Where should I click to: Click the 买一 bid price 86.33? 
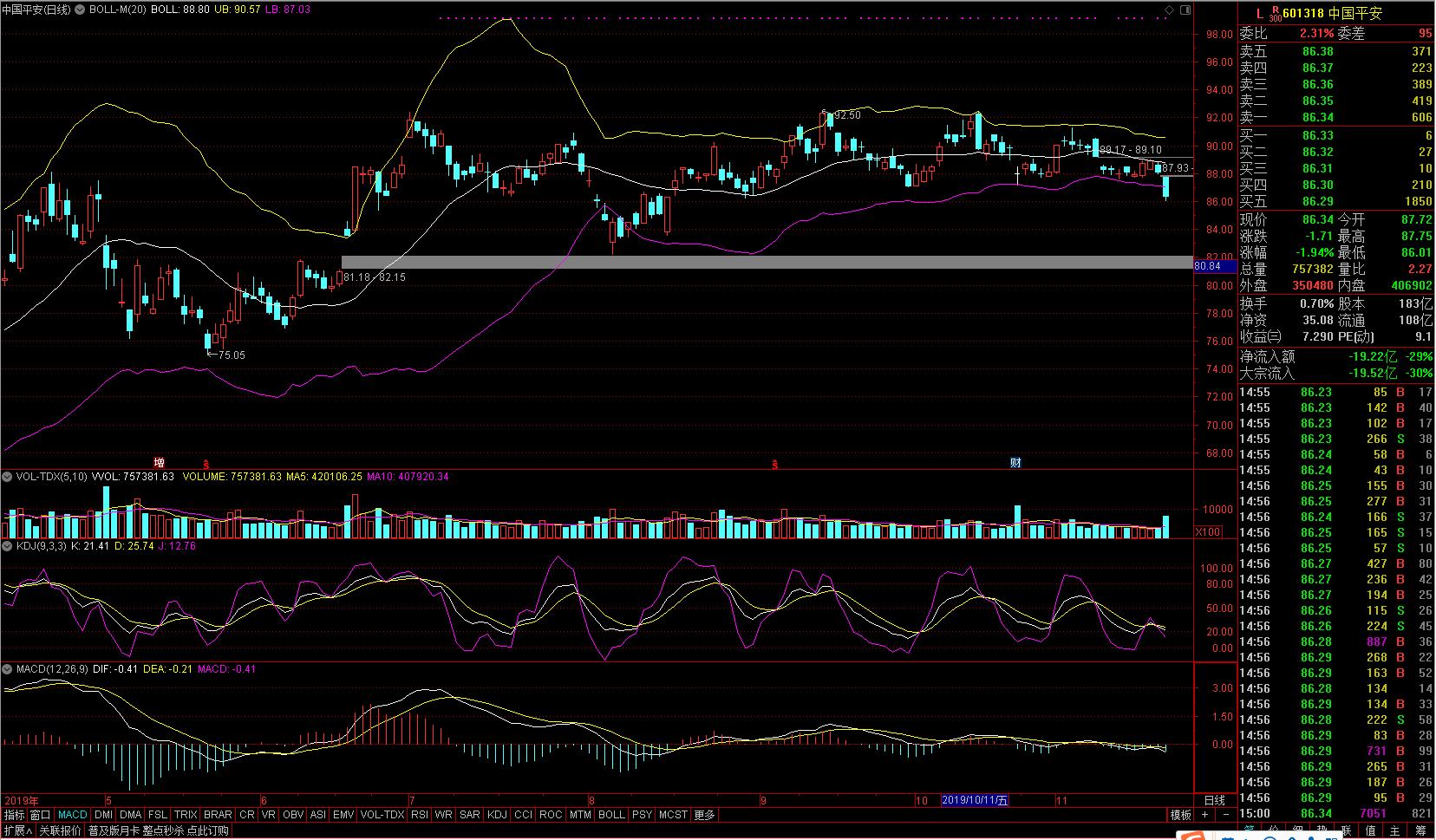pyautogui.click(x=1317, y=136)
